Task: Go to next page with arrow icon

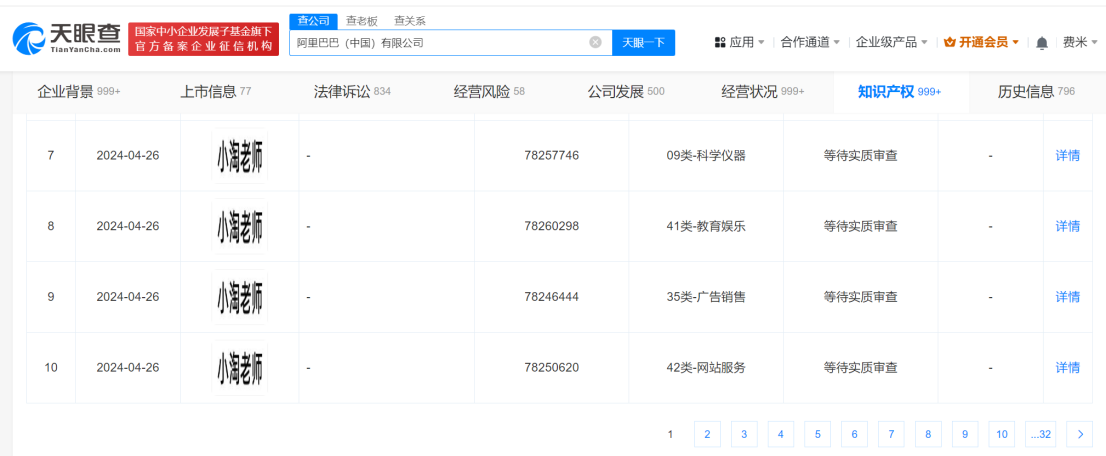Action: click(1079, 434)
